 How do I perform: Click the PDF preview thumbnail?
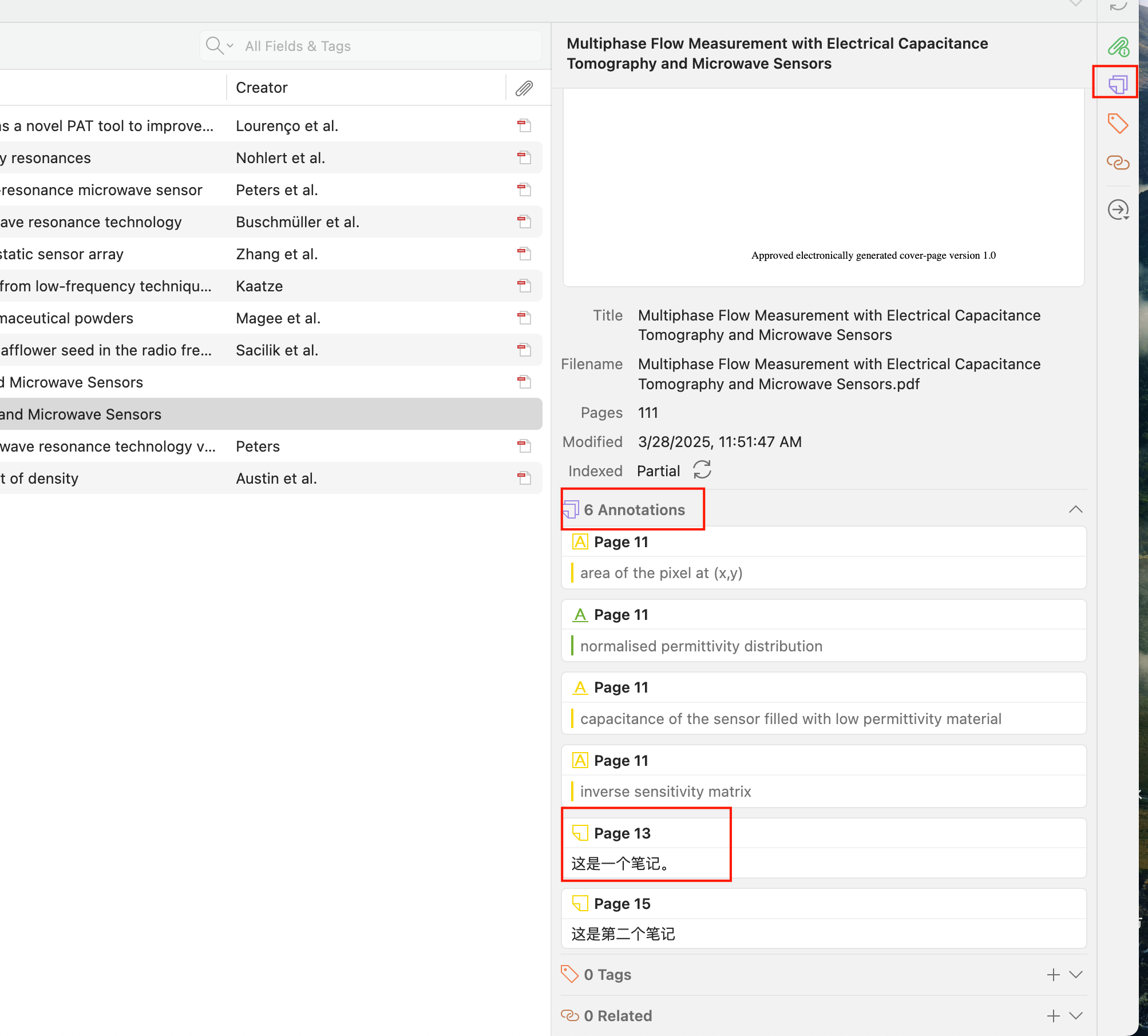coord(823,186)
